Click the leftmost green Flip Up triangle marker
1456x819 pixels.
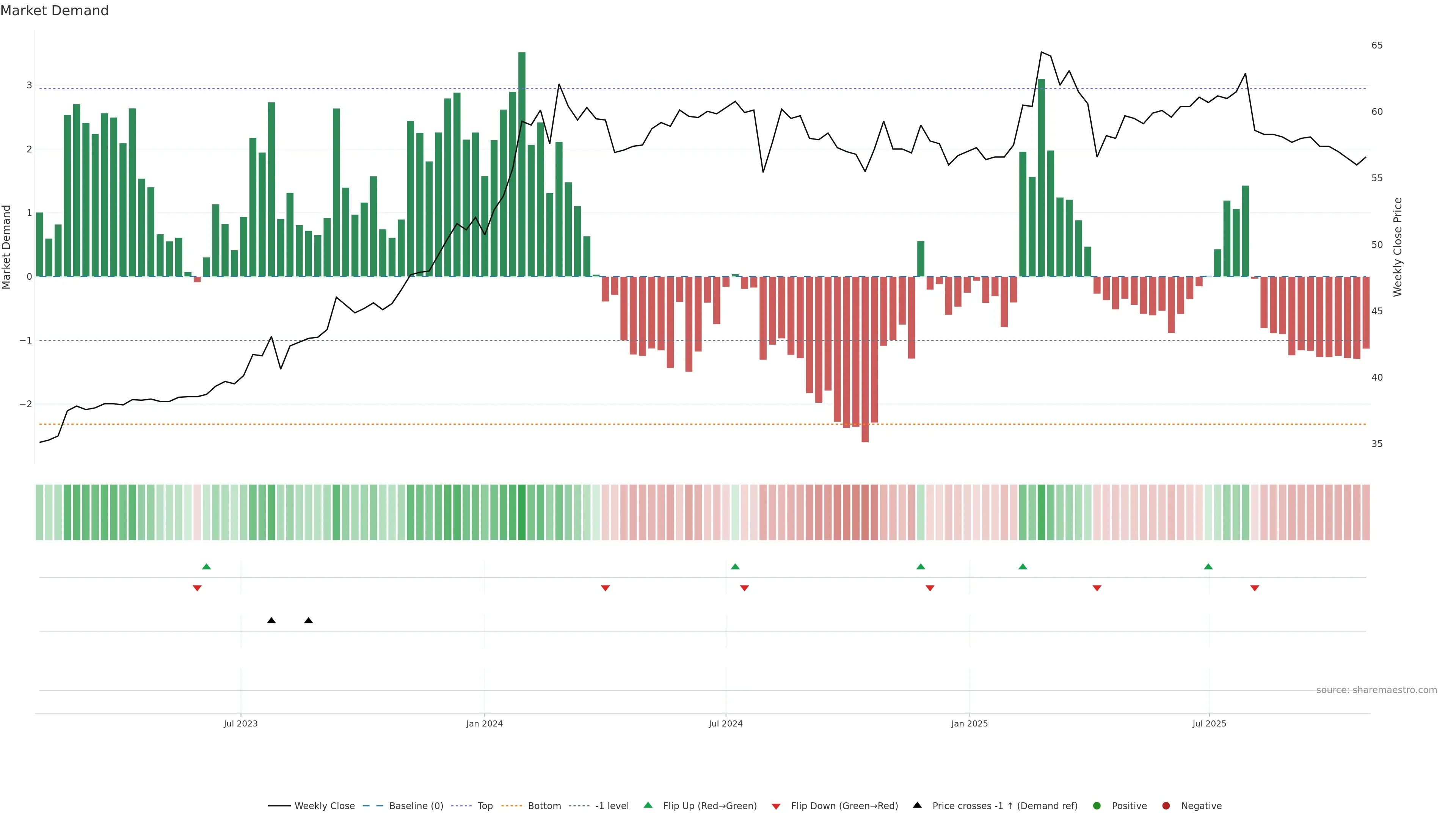coord(206,566)
